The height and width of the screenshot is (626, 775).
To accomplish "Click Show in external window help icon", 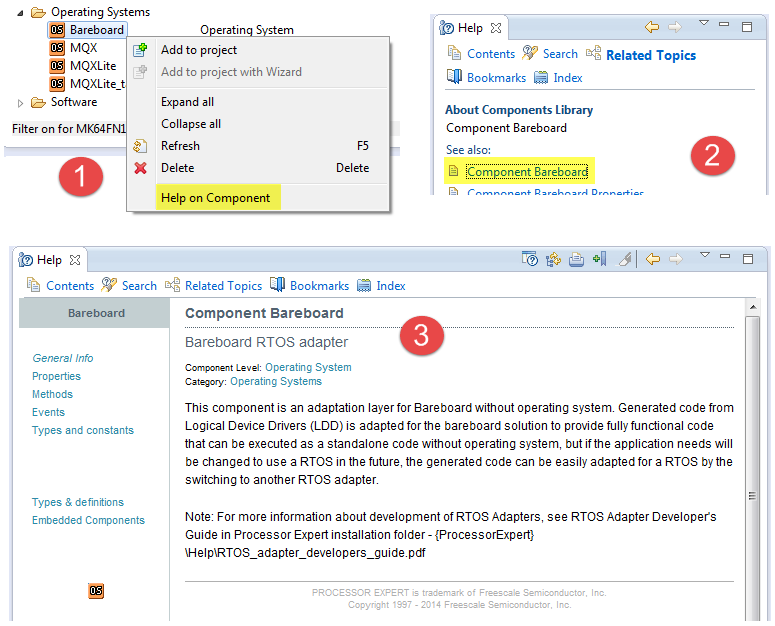I will [530, 258].
